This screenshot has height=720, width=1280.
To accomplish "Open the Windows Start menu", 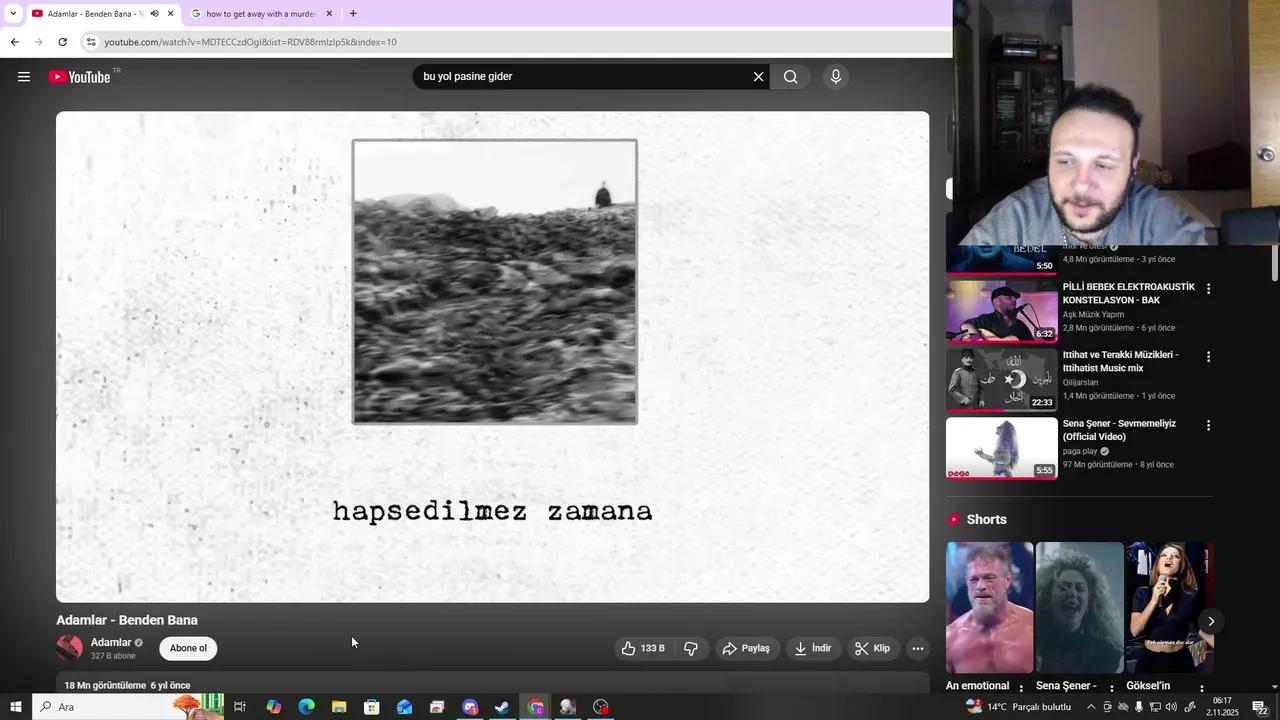I will 15,707.
